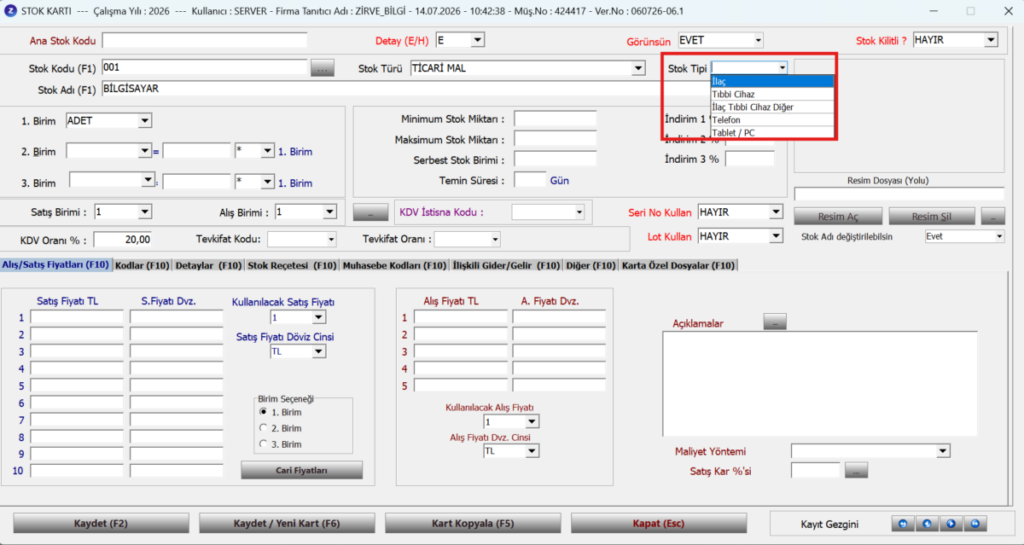Click Minimum Stok Miktarı input field
The width and height of the screenshot is (1024, 545).
tap(555, 119)
